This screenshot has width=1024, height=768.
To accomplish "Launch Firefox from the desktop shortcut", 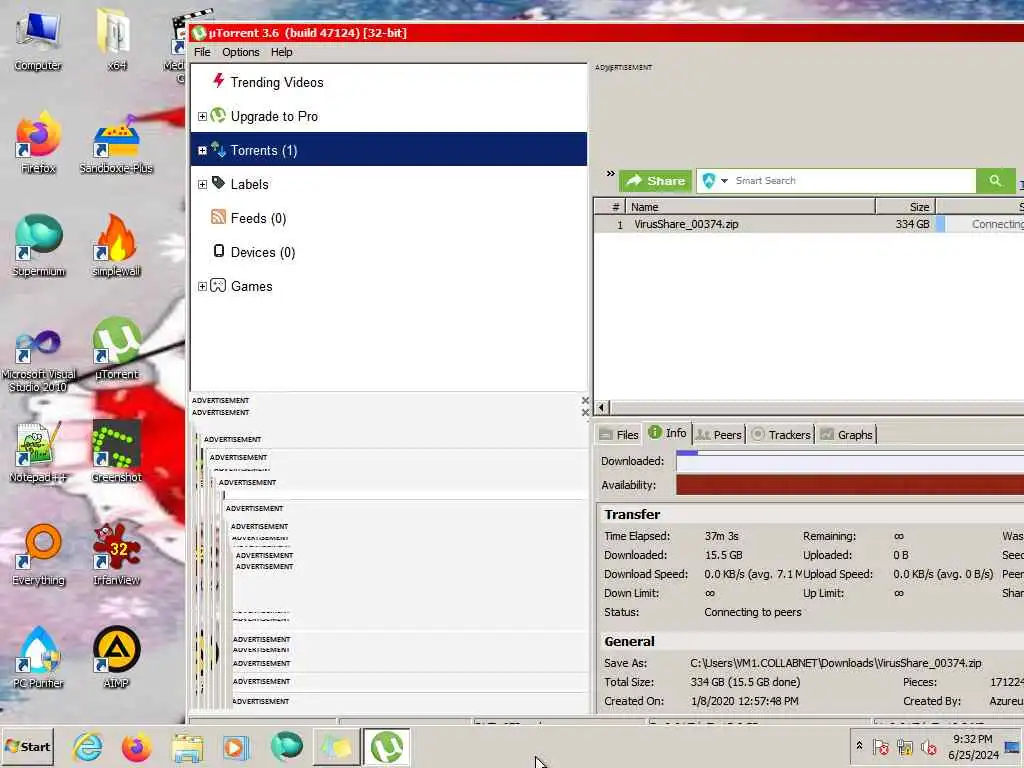I will tap(38, 142).
